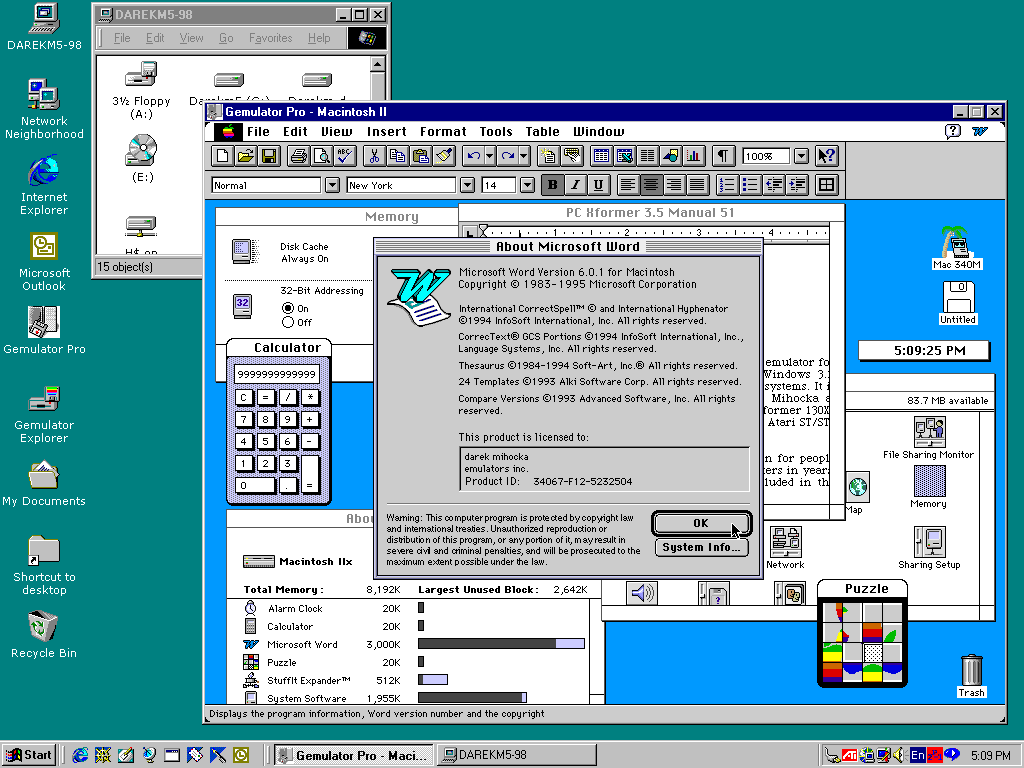Image resolution: width=1024 pixels, height=768 pixels.
Task: Click the numbered list icon
Action: (727, 185)
